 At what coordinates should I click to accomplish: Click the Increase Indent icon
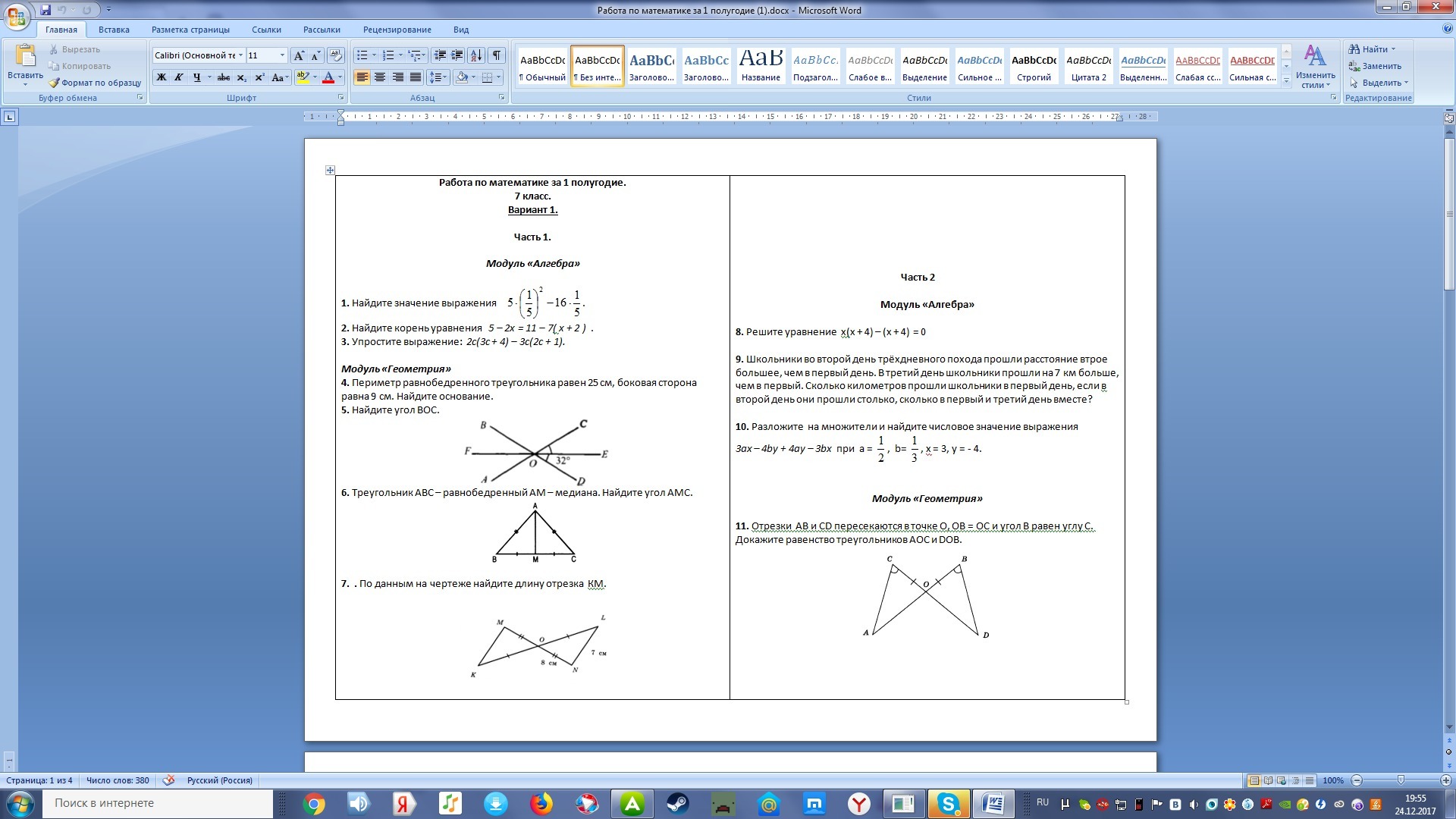[457, 55]
